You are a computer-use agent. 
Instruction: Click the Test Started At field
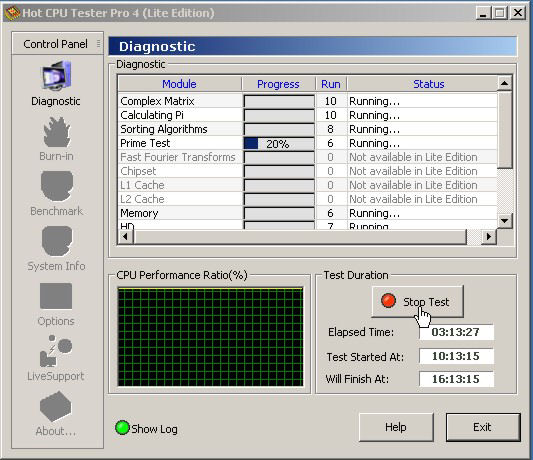(456, 356)
